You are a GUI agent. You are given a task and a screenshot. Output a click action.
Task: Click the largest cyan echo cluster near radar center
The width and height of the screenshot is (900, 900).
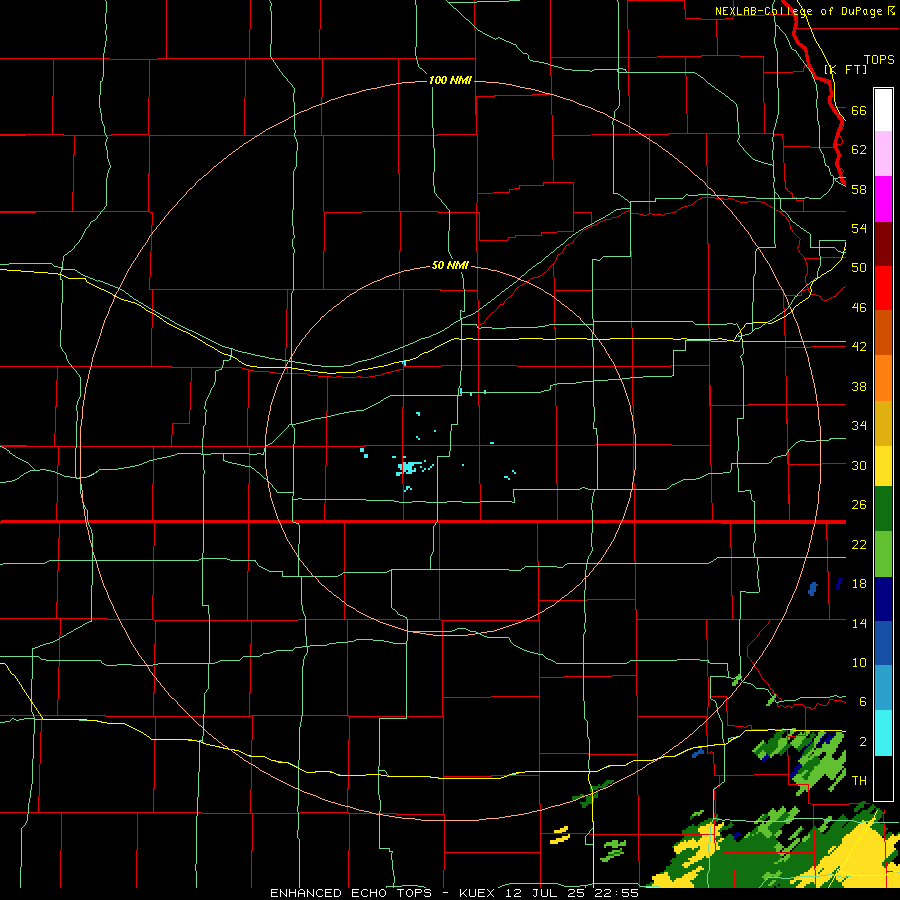408,468
